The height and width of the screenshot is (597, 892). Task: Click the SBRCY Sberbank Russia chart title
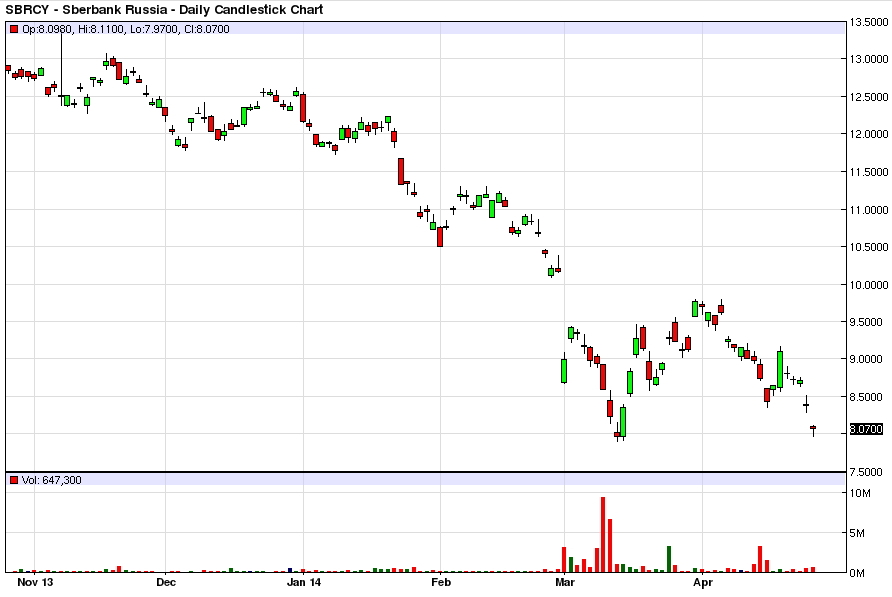164,10
